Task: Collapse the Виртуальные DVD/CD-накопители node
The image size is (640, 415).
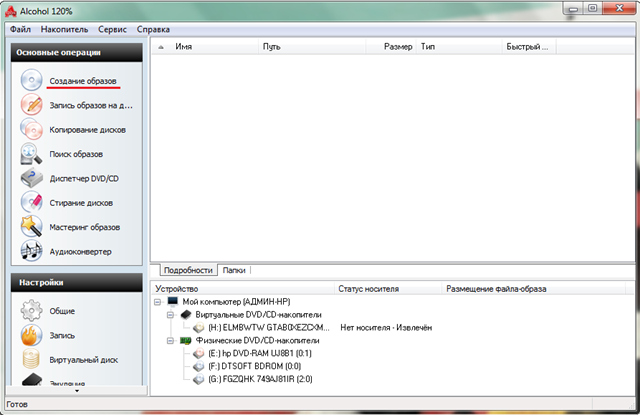Action: point(171,315)
